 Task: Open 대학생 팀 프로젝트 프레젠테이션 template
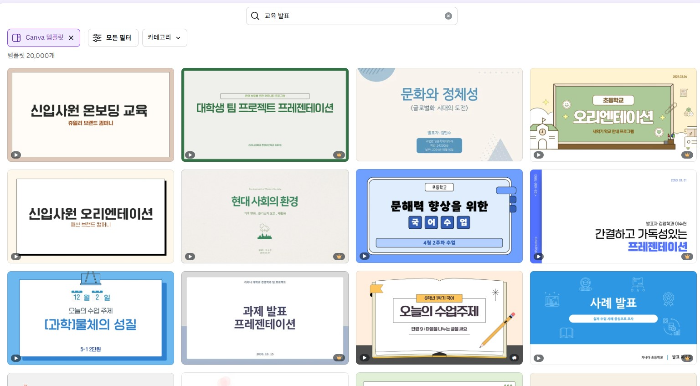(x=265, y=115)
